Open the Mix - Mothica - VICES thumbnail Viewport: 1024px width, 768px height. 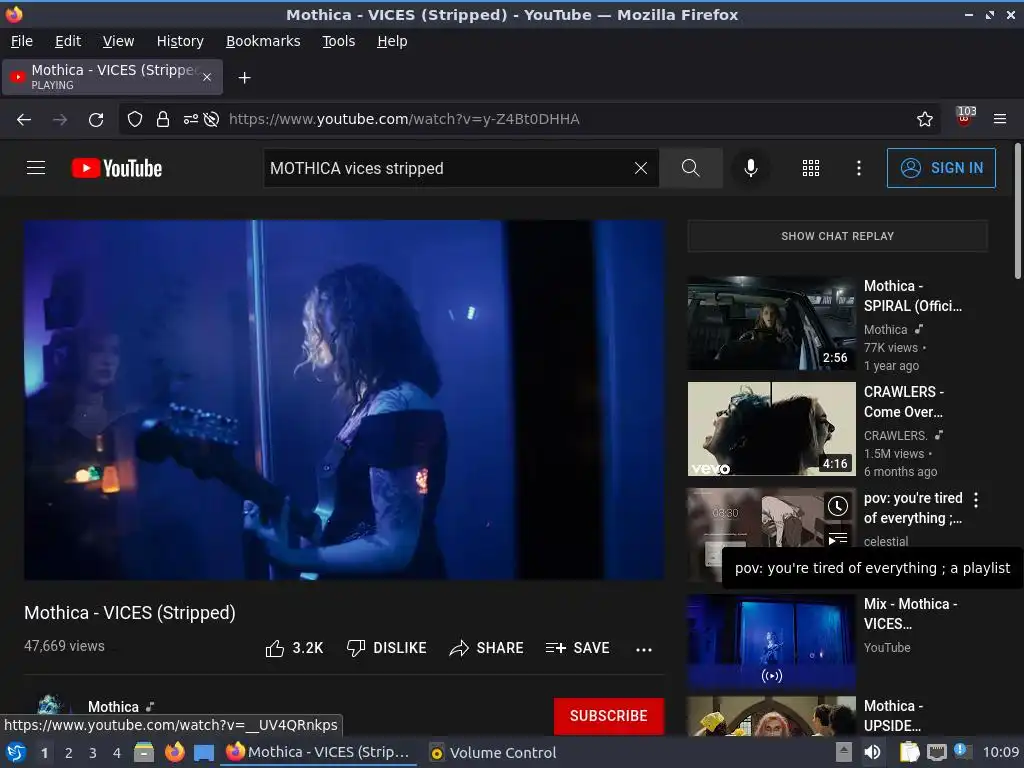(771, 641)
